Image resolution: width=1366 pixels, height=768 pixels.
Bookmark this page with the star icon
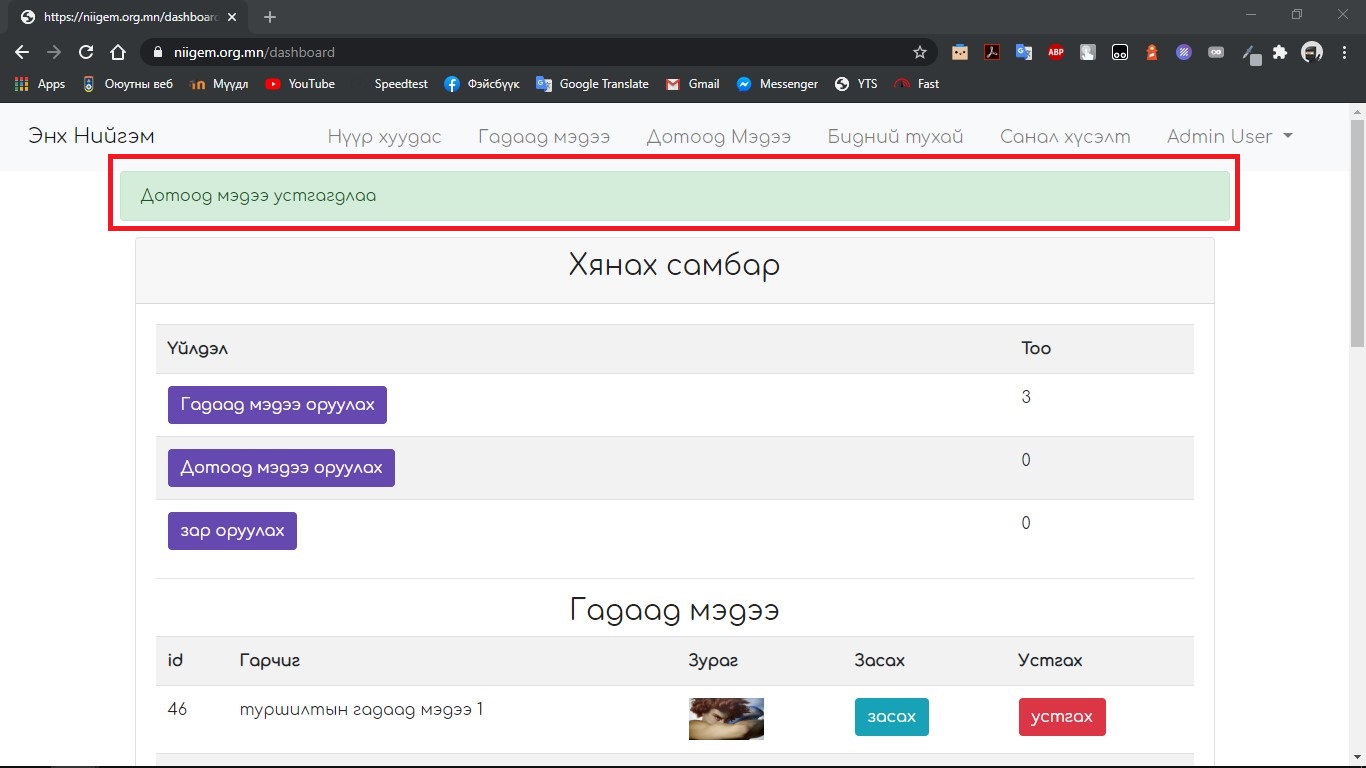click(x=920, y=52)
